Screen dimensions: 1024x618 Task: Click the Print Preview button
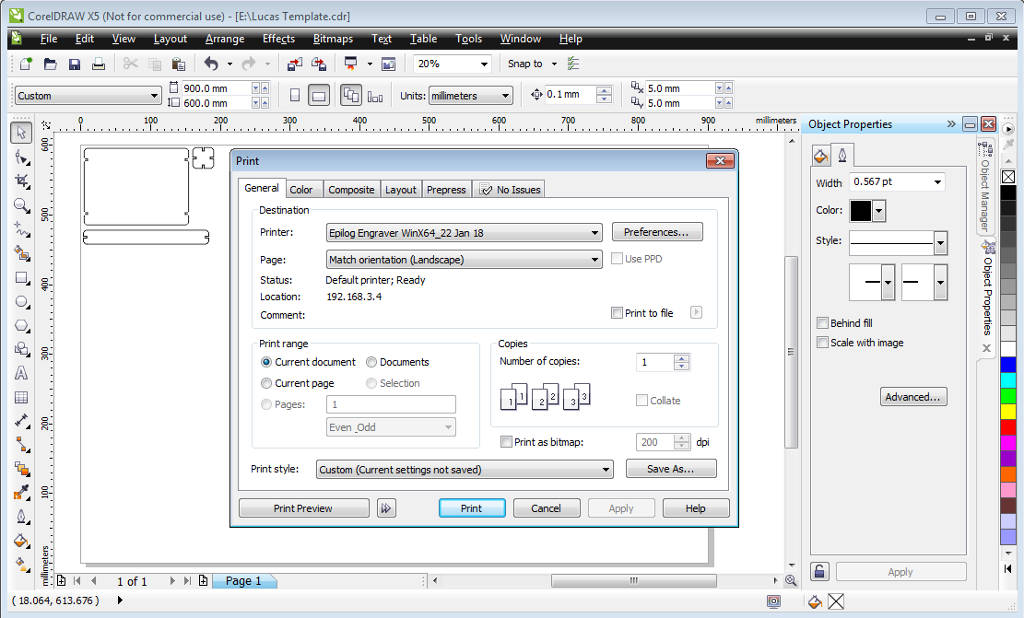tap(304, 508)
